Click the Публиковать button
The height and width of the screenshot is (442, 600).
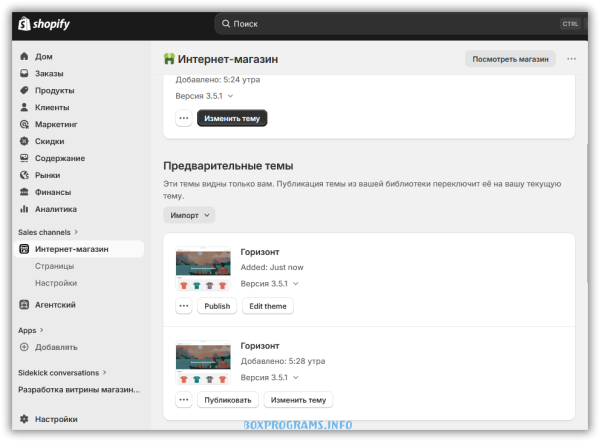228,400
